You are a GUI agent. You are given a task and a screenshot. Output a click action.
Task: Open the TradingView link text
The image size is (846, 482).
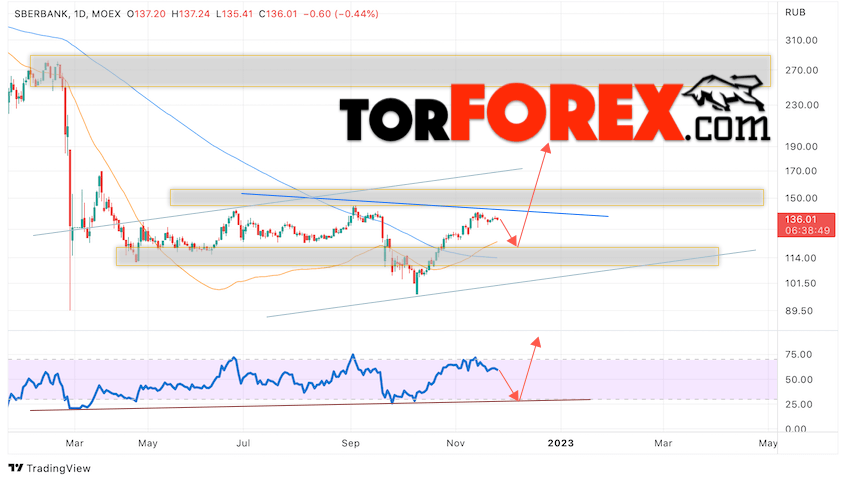(x=59, y=468)
